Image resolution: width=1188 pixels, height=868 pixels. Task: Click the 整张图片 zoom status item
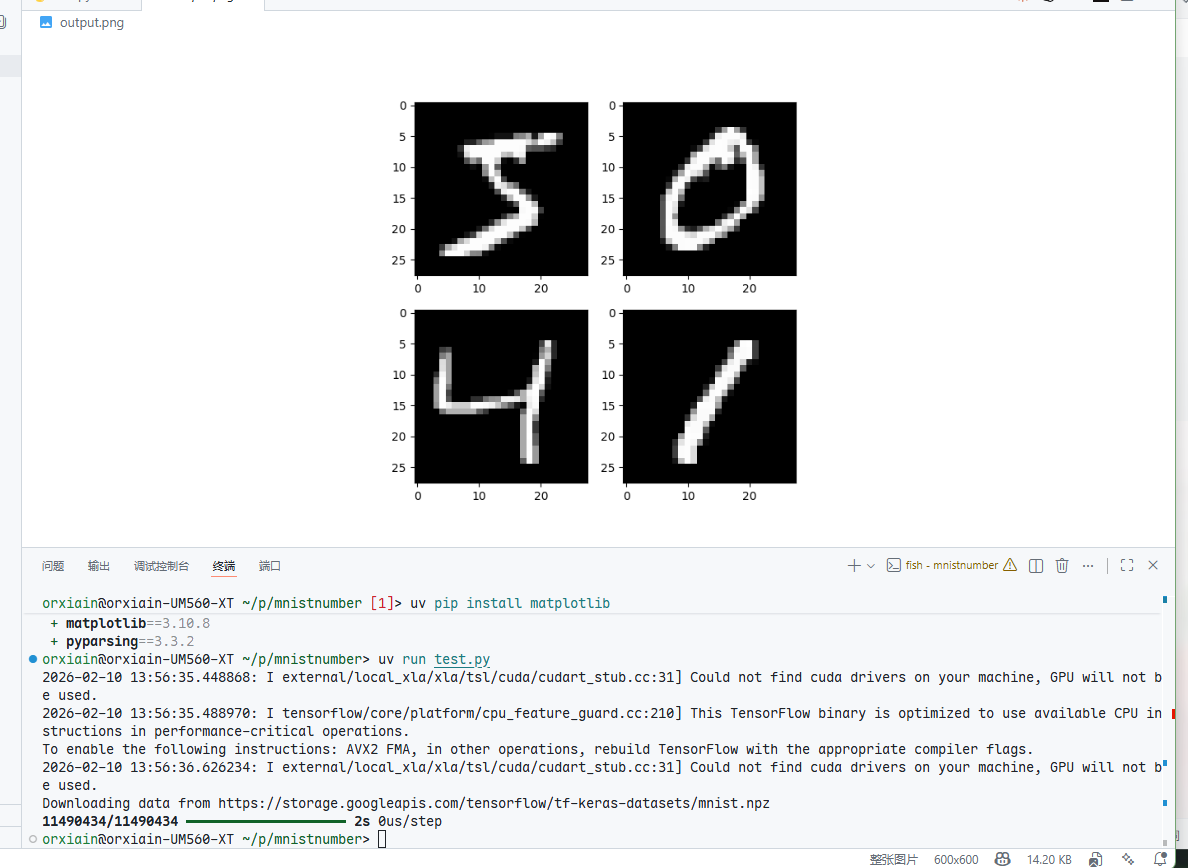tap(893, 859)
